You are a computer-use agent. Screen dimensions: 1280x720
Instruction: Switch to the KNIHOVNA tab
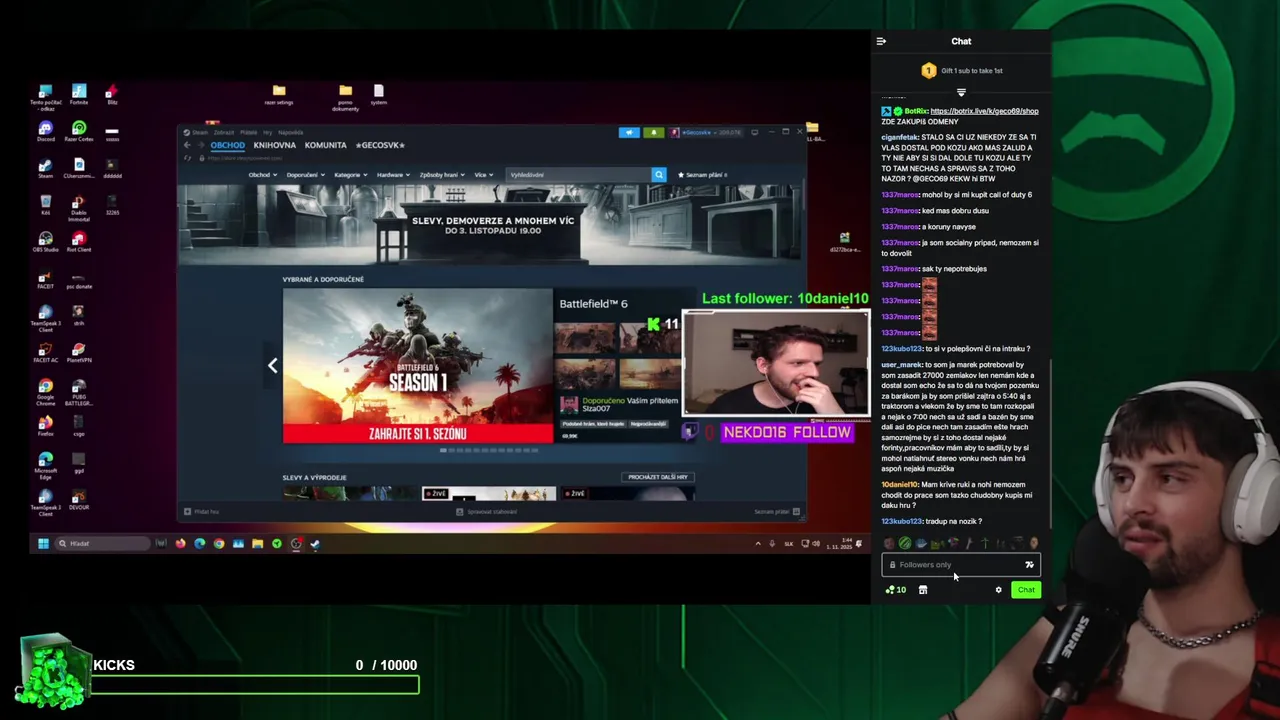(x=275, y=145)
